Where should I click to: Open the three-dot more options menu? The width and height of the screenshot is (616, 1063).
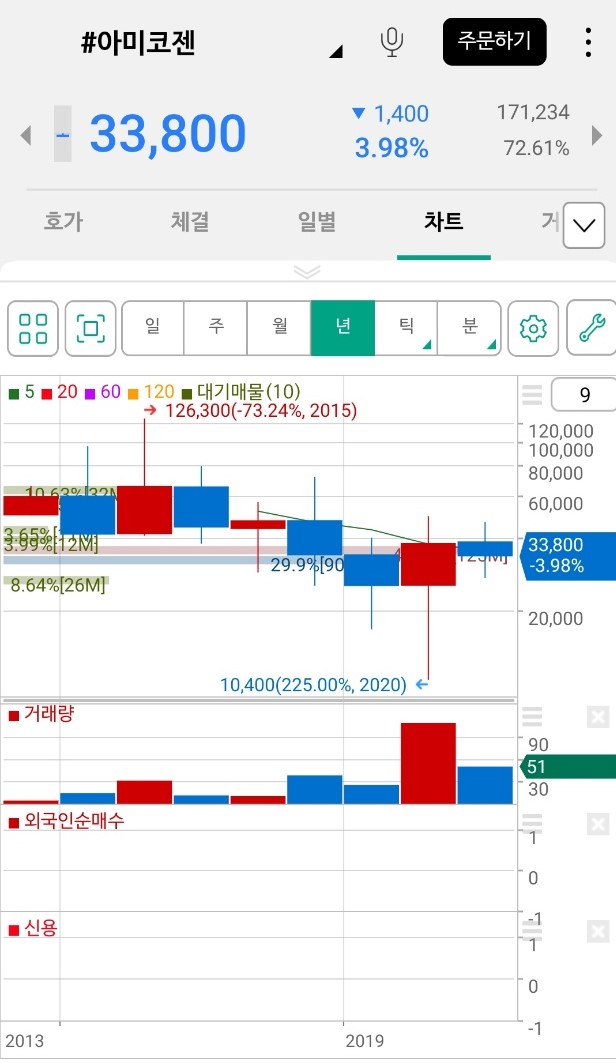[588, 42]
